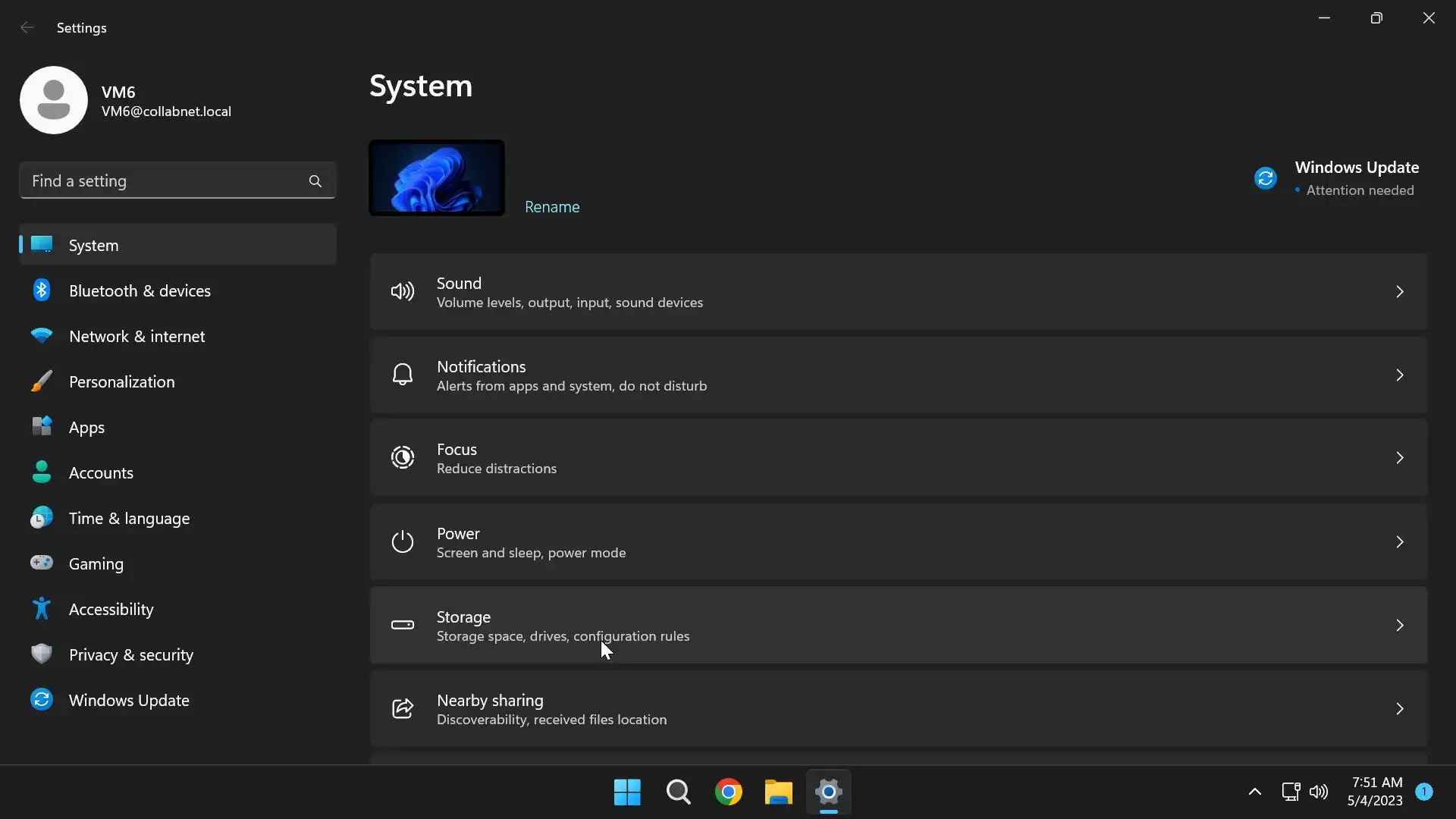Click the Bluetooth icon in sidebar
Image resolution: width=1456 pixels, height=819 pixels.
[x=42, y=290]
